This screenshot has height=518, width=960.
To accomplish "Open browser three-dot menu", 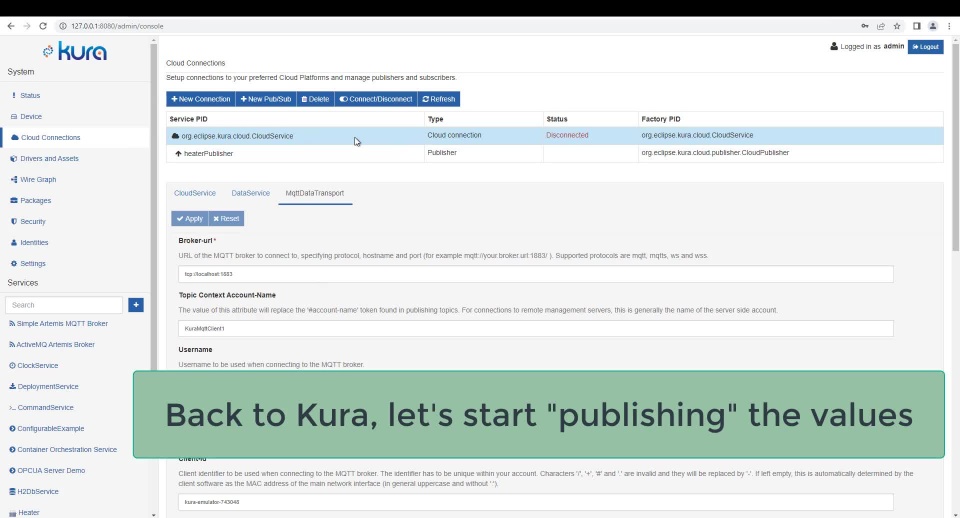I will tap(950, 26).
